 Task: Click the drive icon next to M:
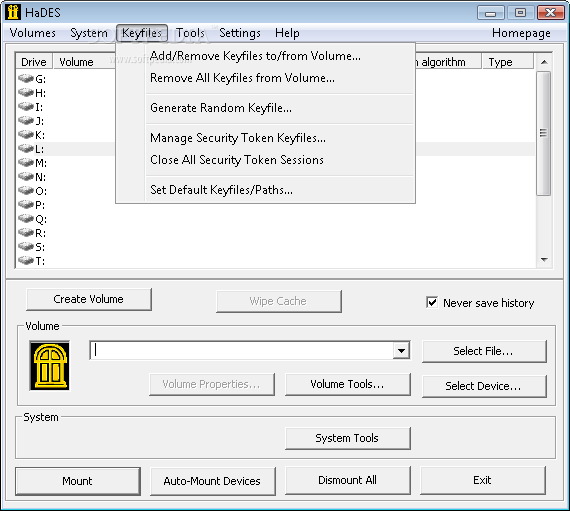pyautogui.click(x=26, y=162)
